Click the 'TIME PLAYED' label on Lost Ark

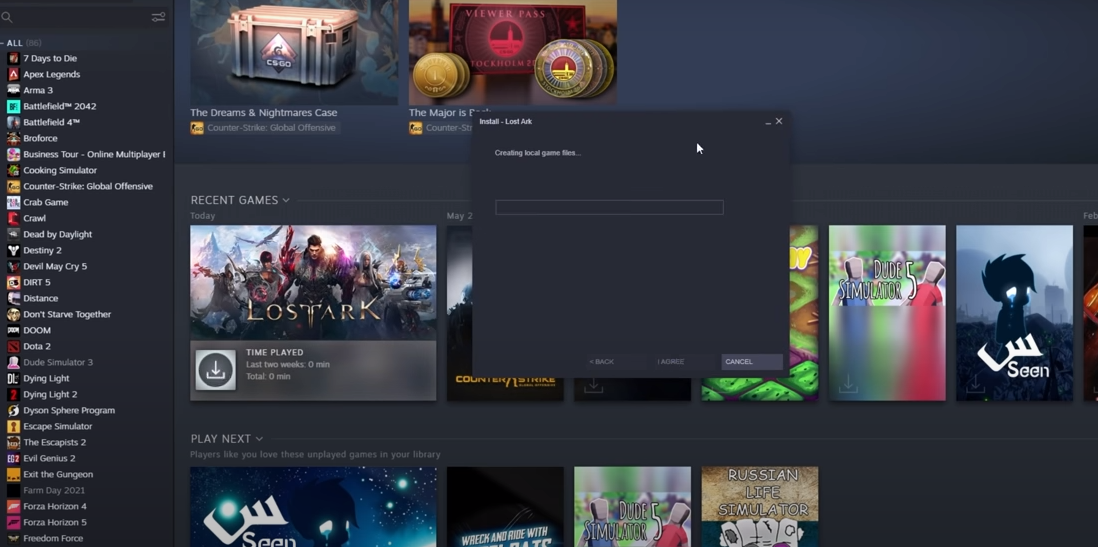(274, 352)
